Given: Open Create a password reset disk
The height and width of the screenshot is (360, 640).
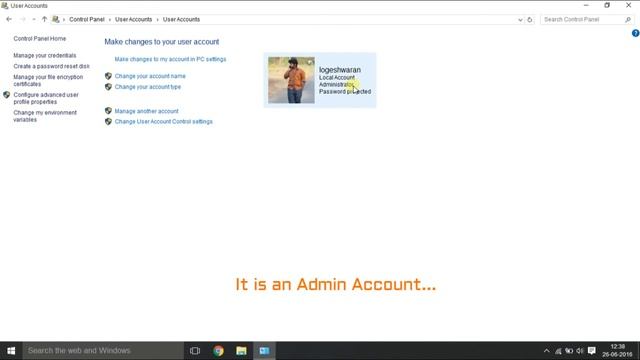Looking at the screenshot, I should [51, 66].
